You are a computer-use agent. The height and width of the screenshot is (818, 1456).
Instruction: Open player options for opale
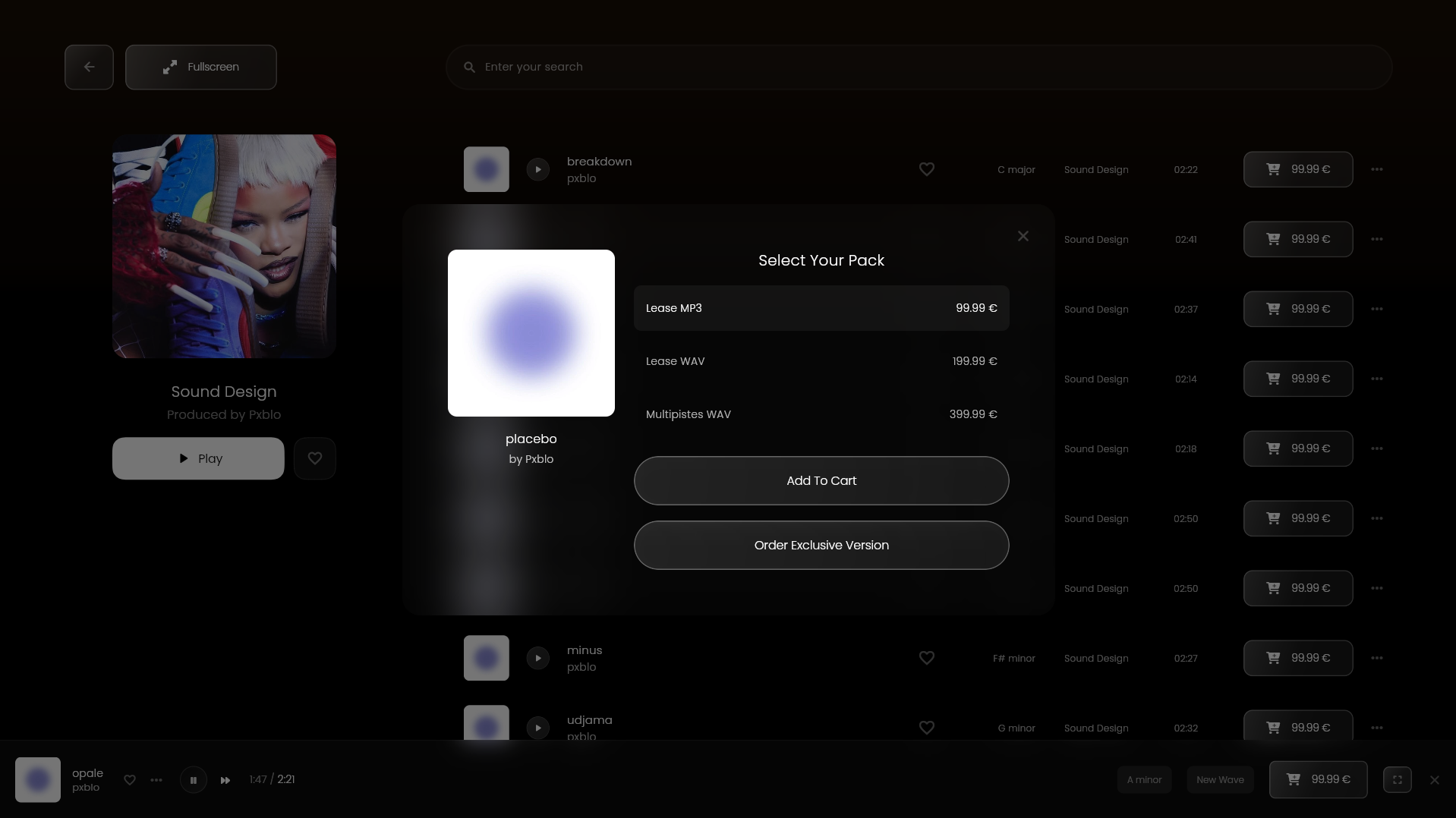(156, 780)
